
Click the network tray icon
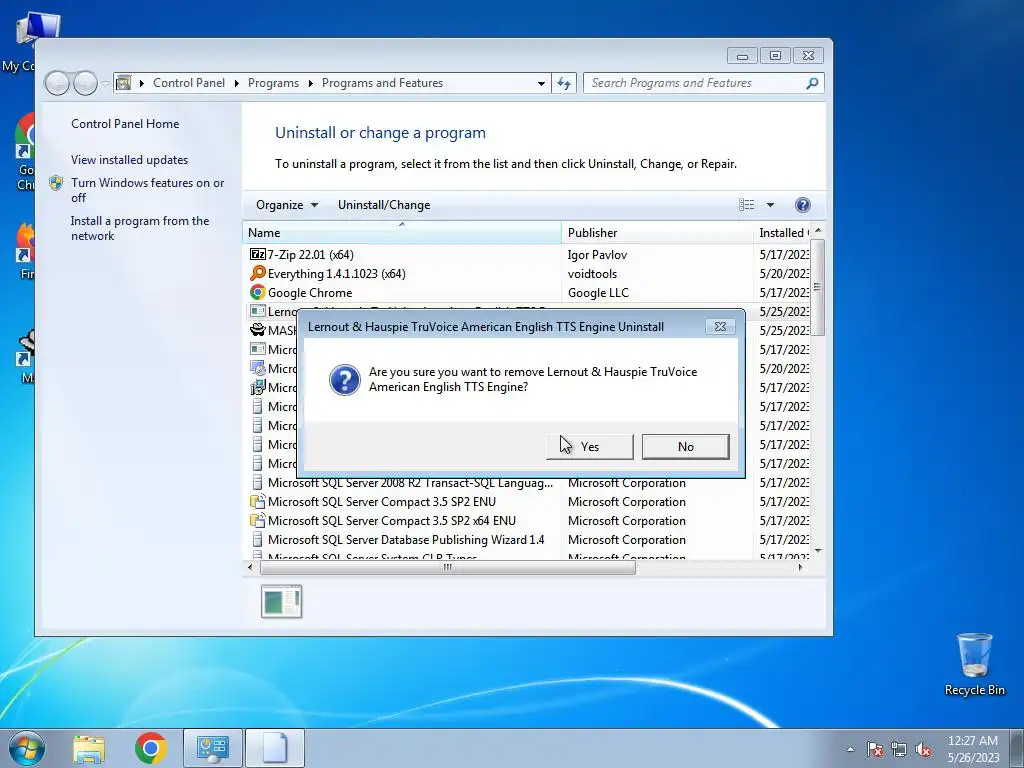(x=899, y=750)
